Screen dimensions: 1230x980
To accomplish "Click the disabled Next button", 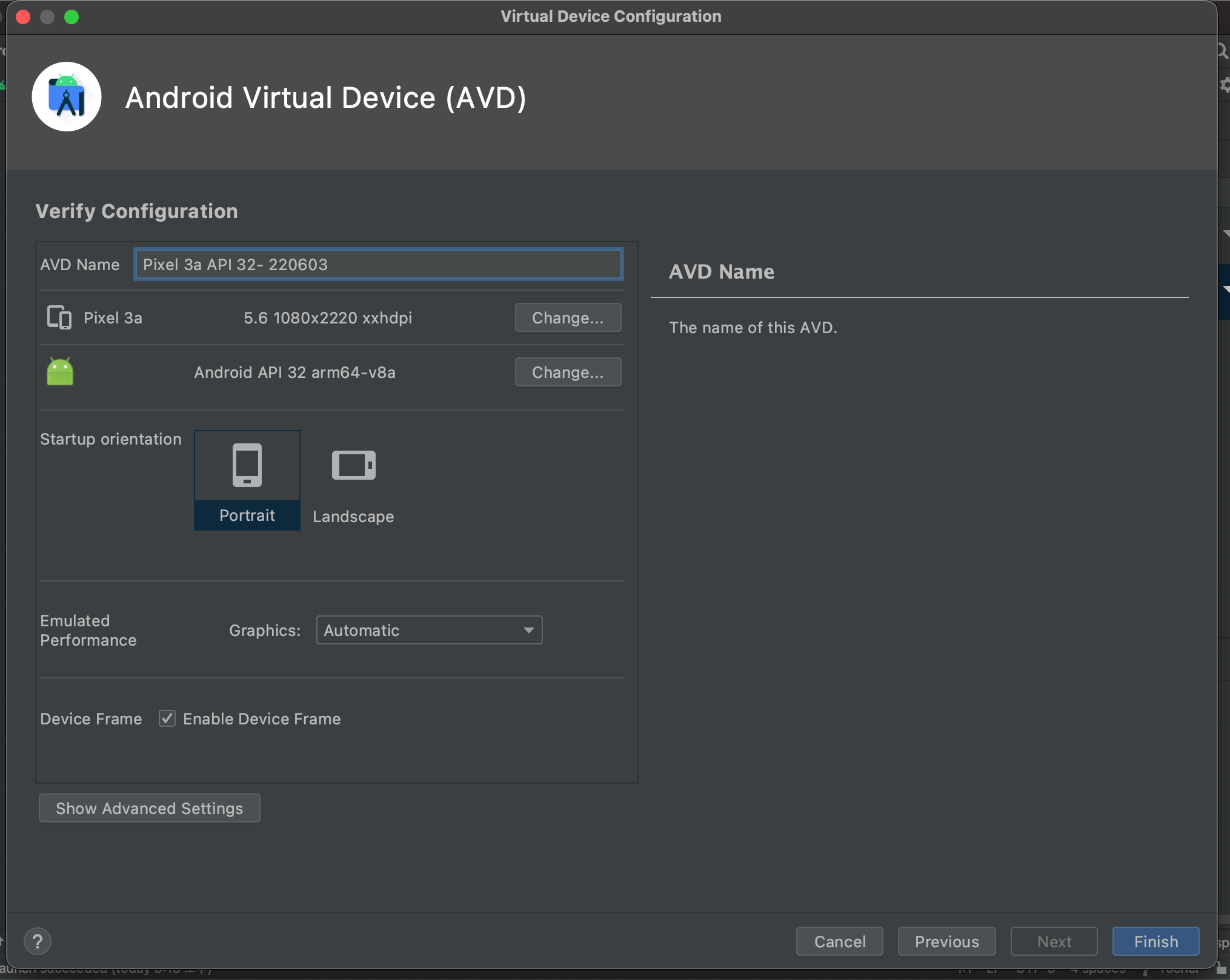I will coord(1054,941).
